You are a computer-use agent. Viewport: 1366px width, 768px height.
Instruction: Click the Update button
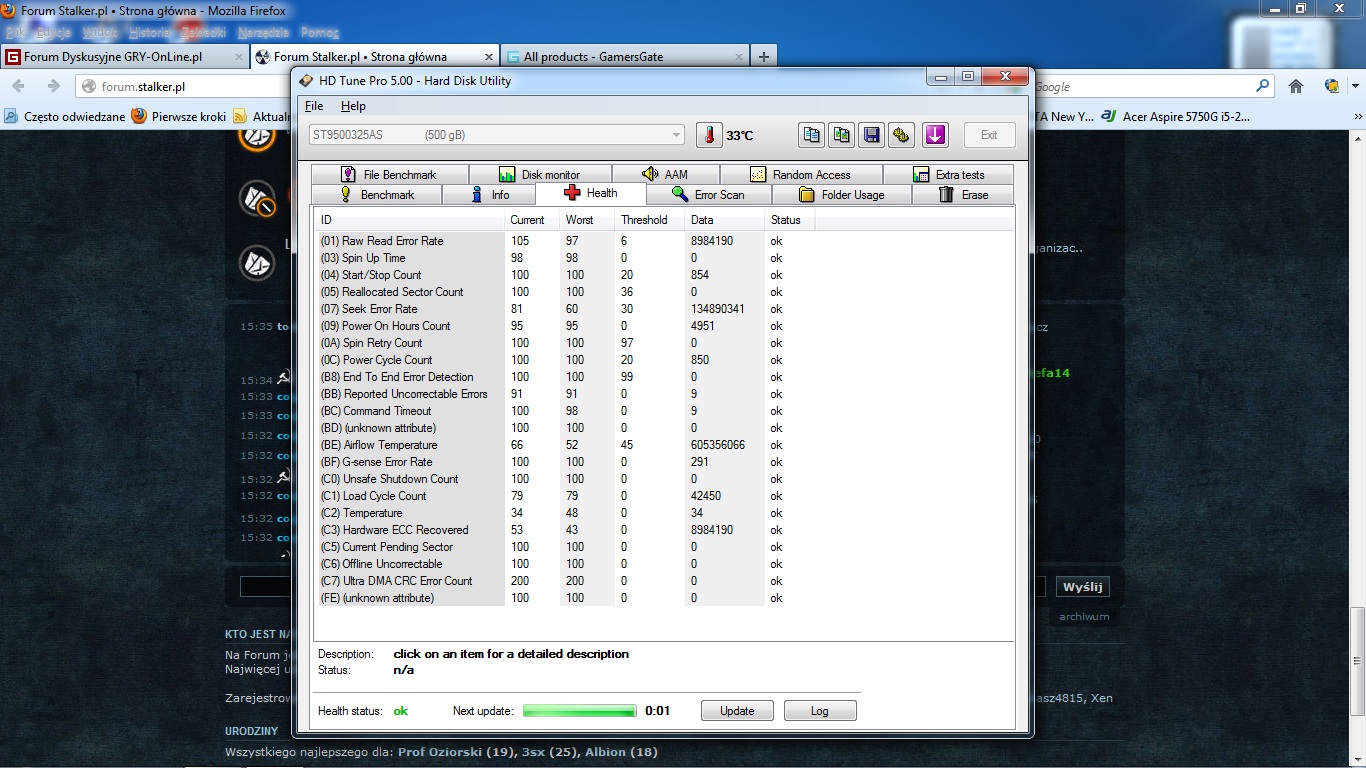click(737, 711)
